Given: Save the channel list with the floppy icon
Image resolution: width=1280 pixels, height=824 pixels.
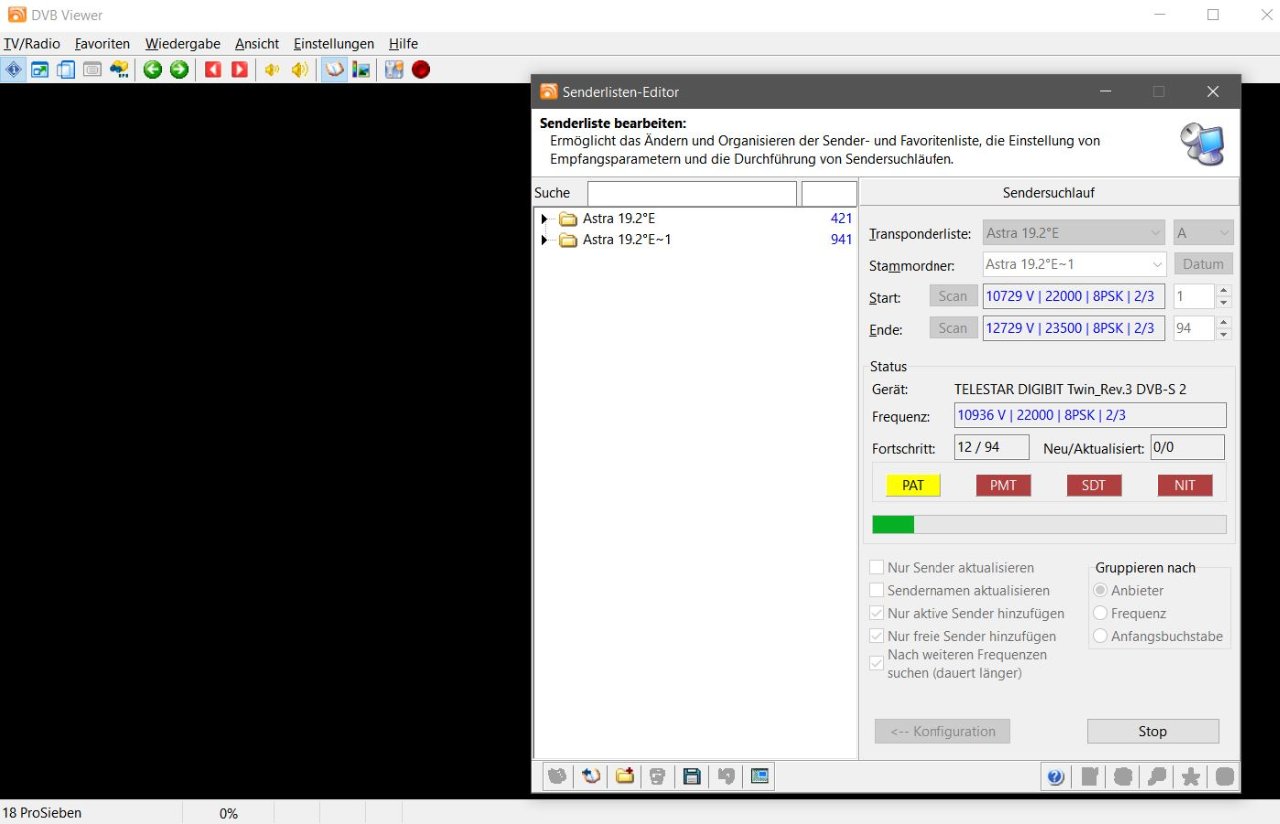Looking at the screenshot, I should pos(691,776).
